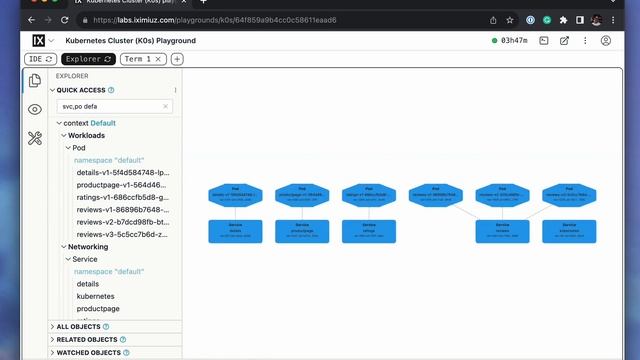Open the dropdown chevron next to the iX logo
640x360 pixels.
click(51, 40)
